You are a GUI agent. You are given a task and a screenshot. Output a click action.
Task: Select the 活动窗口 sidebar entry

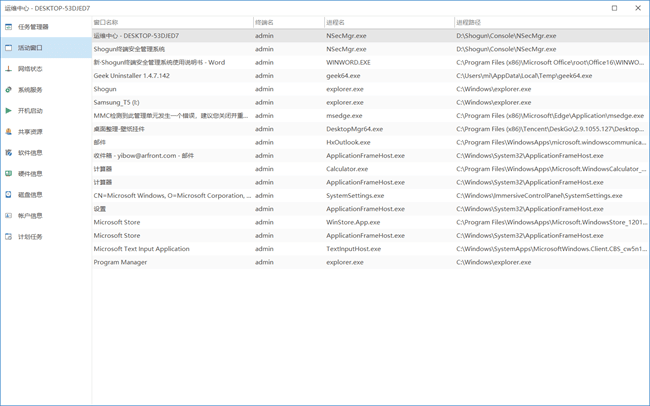[30, 48]
